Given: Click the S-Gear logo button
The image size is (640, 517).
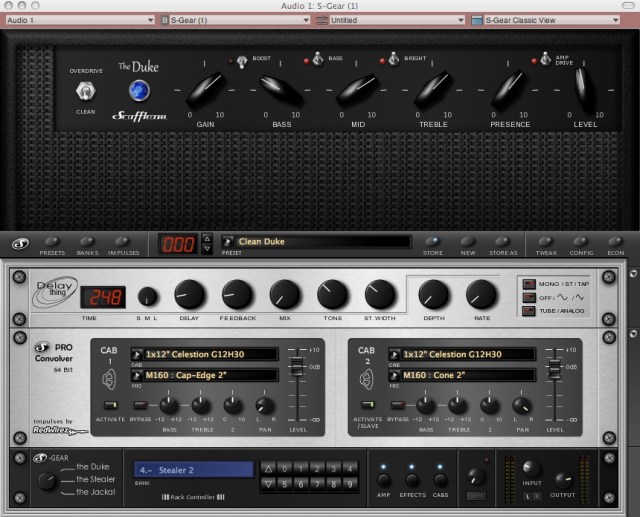Looking at the screenshot, I should pos(20,244).
